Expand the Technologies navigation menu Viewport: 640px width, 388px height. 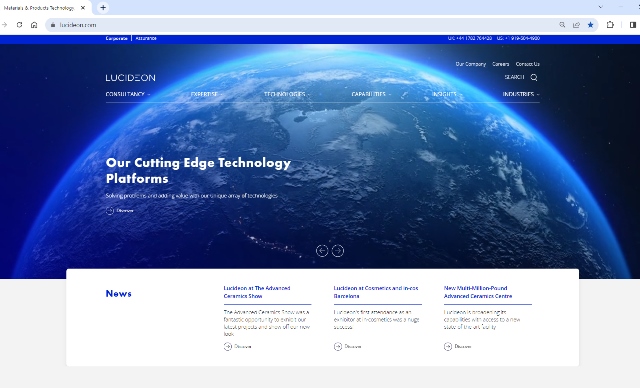287,94
